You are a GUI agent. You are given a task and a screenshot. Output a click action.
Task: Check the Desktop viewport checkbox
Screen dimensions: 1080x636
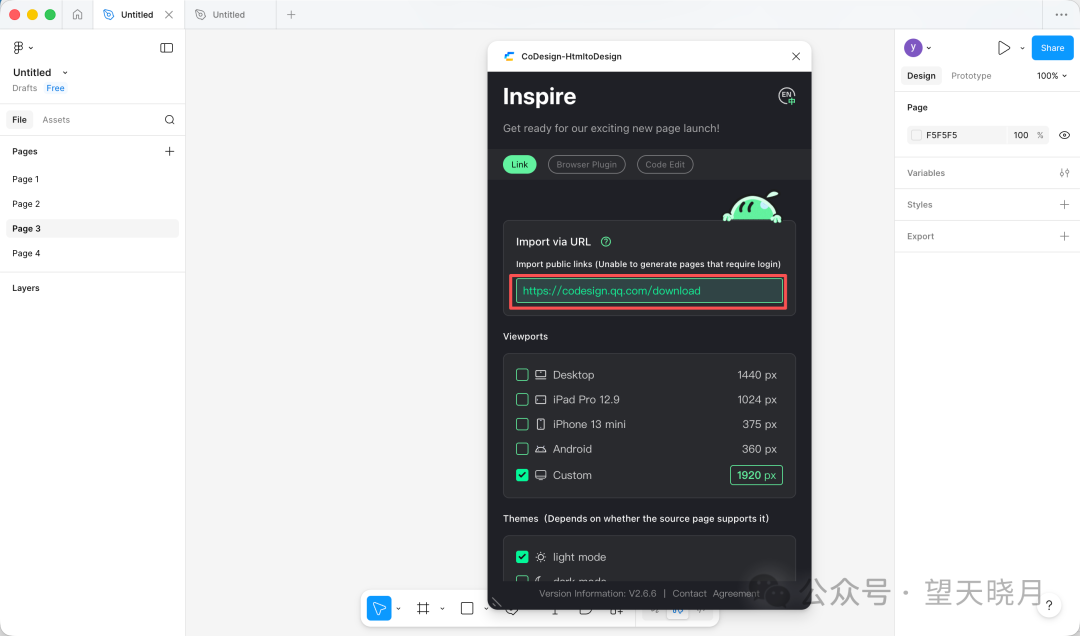point(522,375)
